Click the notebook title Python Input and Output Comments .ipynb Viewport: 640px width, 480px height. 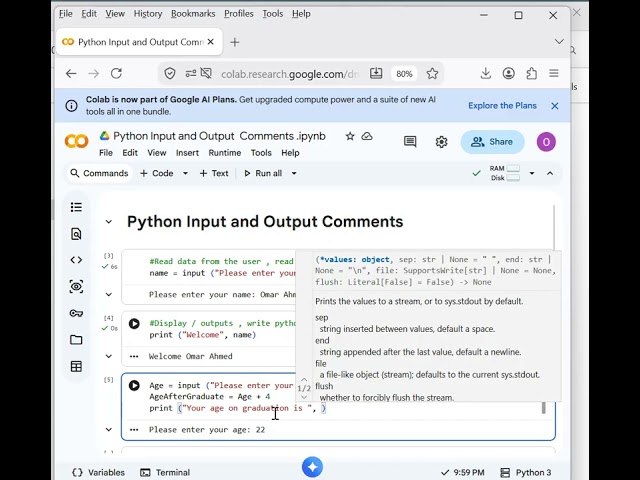220,136
